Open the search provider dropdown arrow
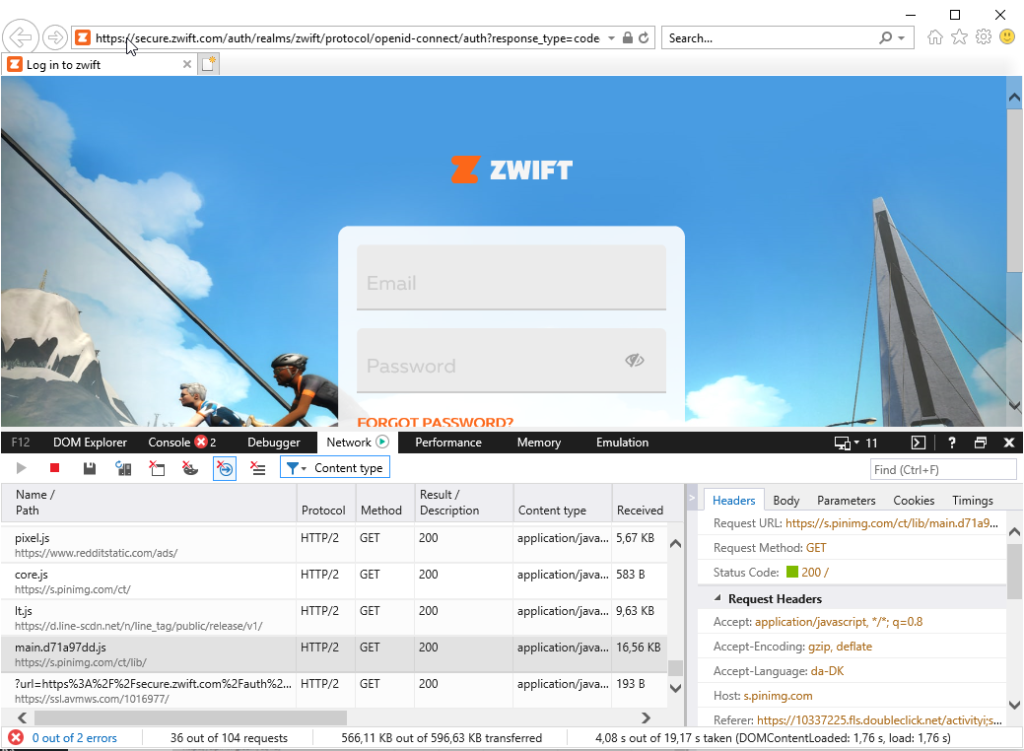The width and height of the screenshot is (1024, 751). (901, 38)
